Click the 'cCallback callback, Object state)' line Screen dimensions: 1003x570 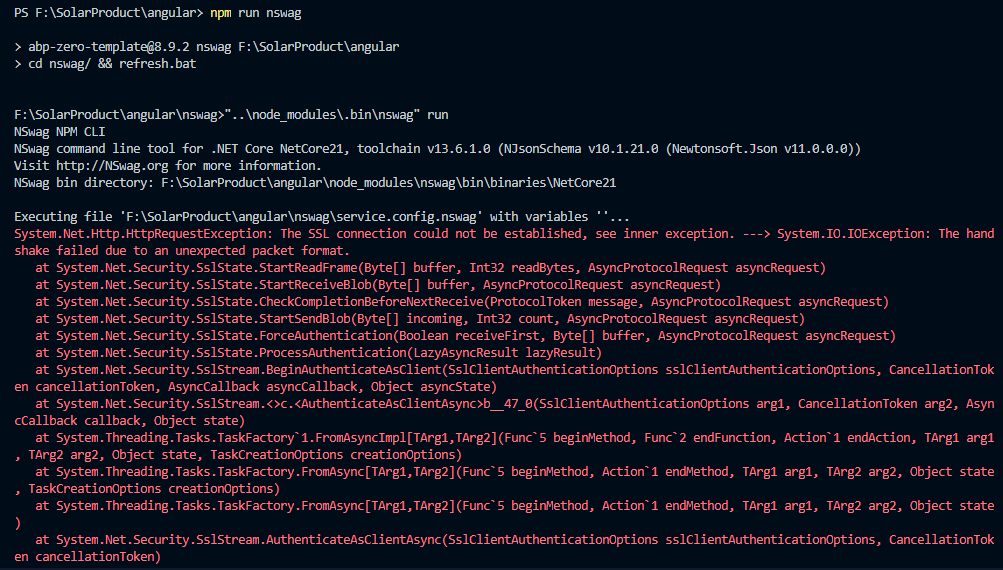[x=129, y=421]
